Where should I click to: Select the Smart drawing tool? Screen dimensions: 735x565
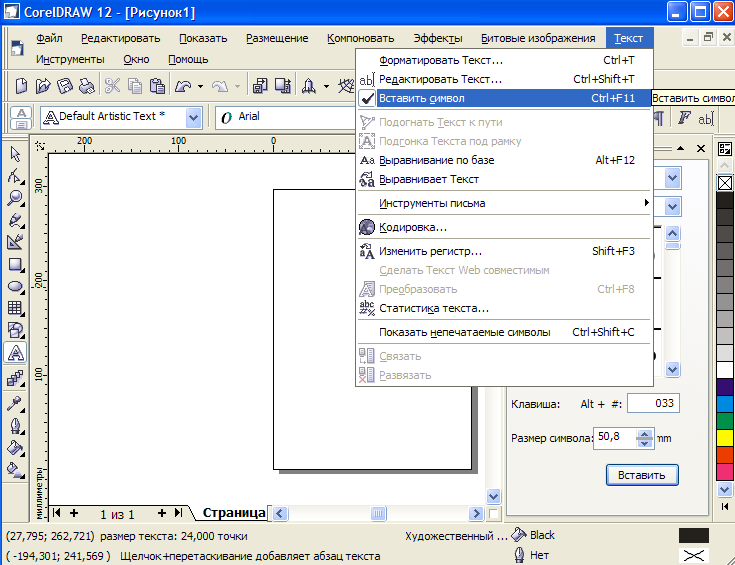[x=15, y=242]
